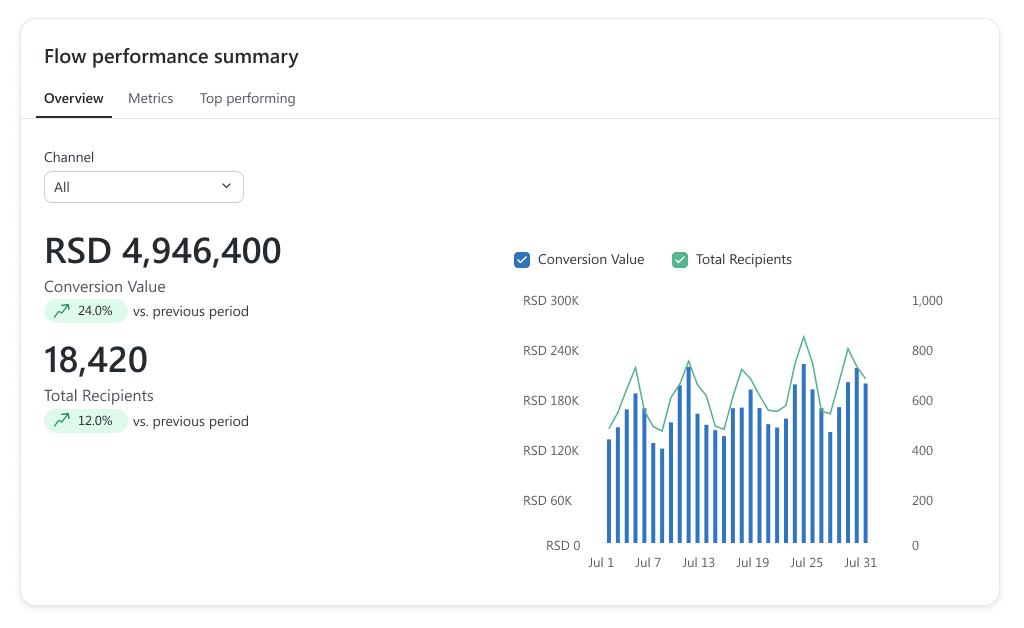The width and height of the screenshot is (1024, 628).
Task: Click the Jul 13 date label
Action: tap(698, 563)
